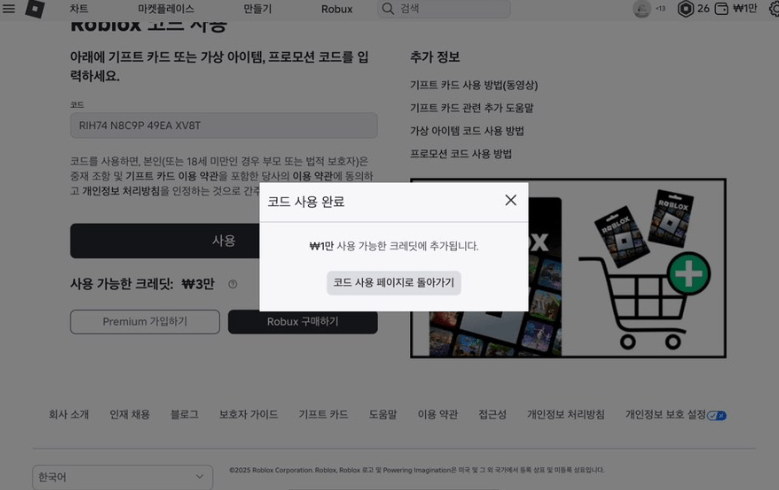Open the wallet credit icon ₩1만
The width and height of the screenshot is (779, 490).
(721, 8)
